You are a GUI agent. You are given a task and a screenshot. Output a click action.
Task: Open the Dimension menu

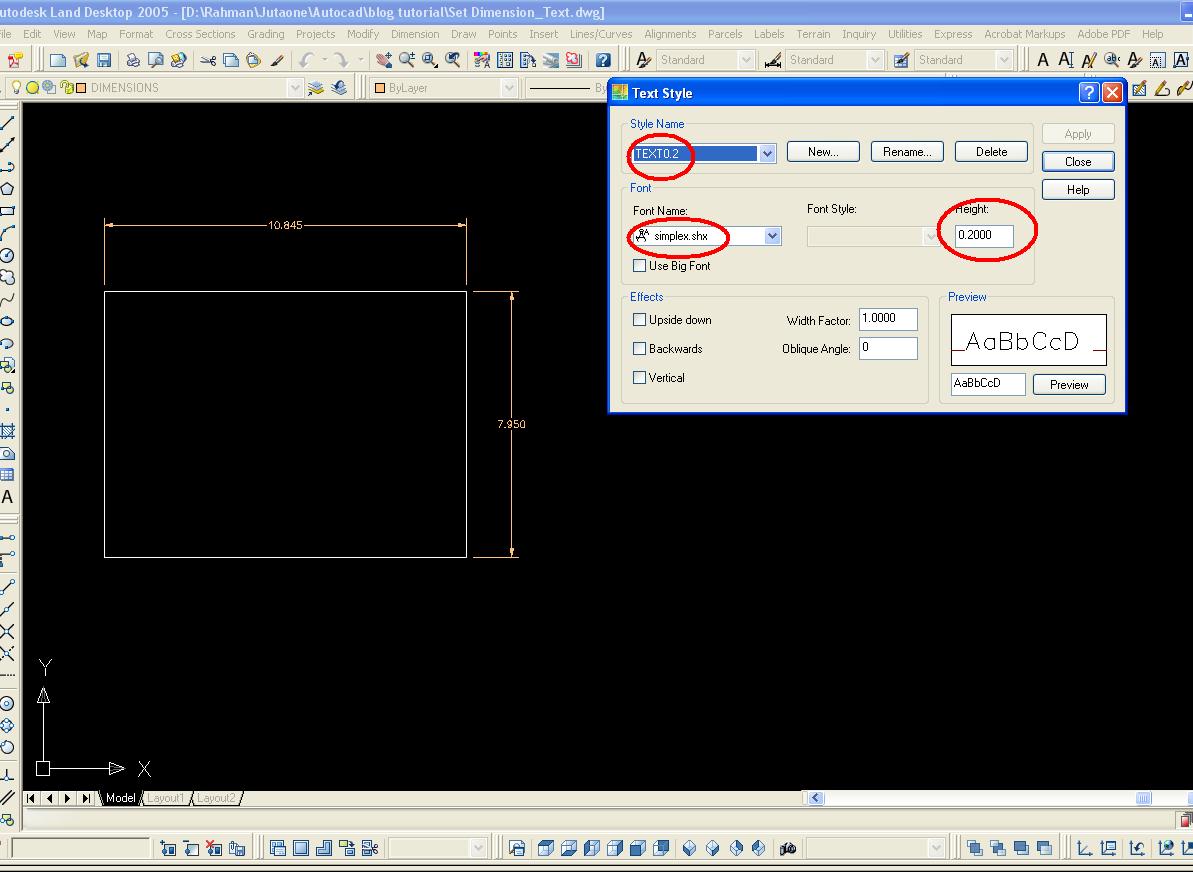(415, 33)
